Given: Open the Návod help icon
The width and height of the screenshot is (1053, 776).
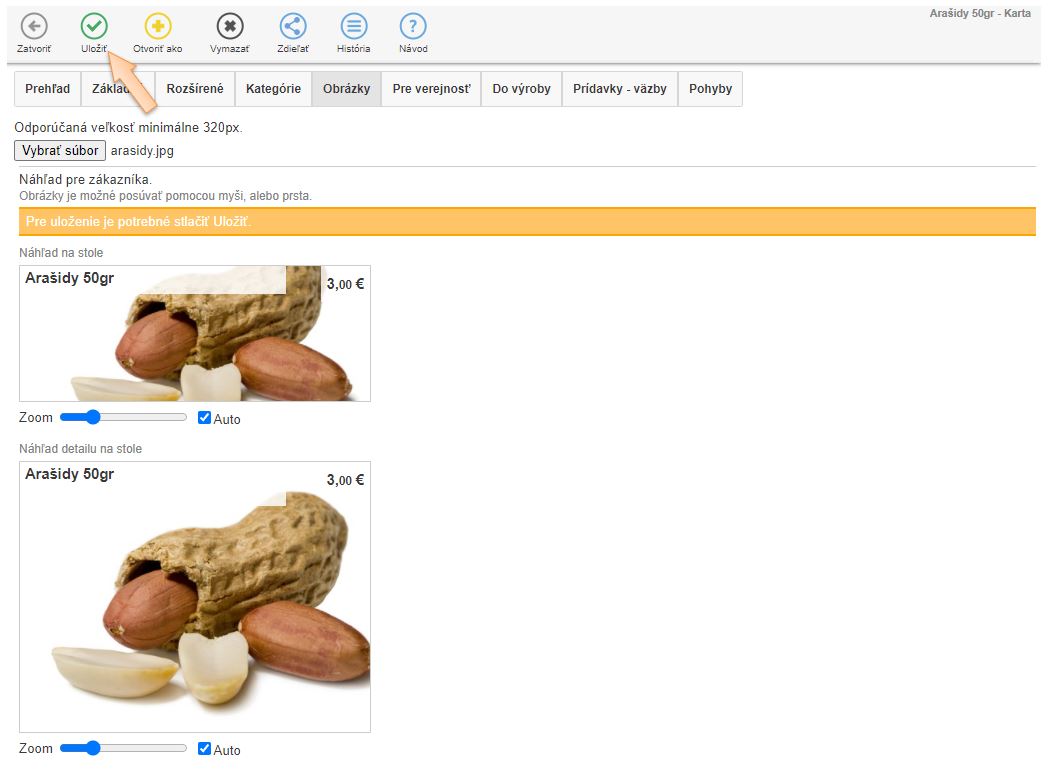Looking at the screenshot, I should [x=413, y=27].
